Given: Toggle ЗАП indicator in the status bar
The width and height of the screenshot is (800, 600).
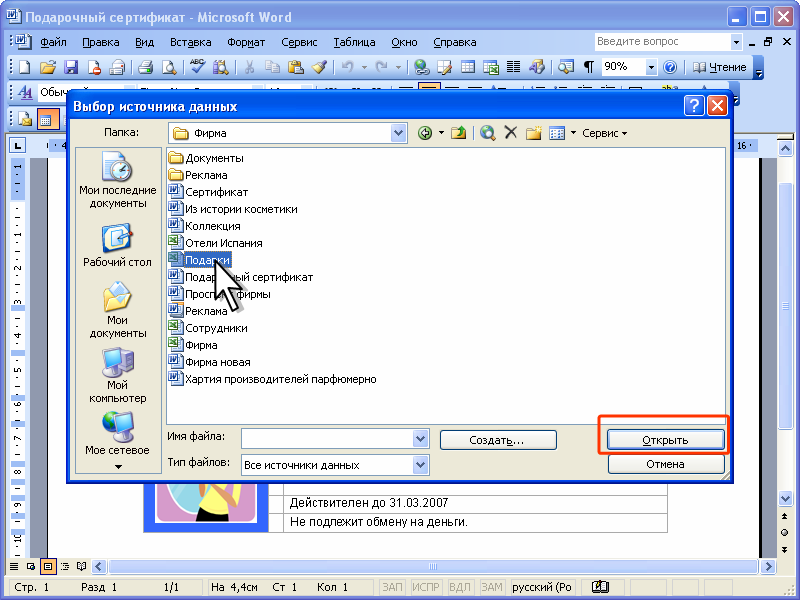Looking at the screenshot, I should (x=393, y=587).
